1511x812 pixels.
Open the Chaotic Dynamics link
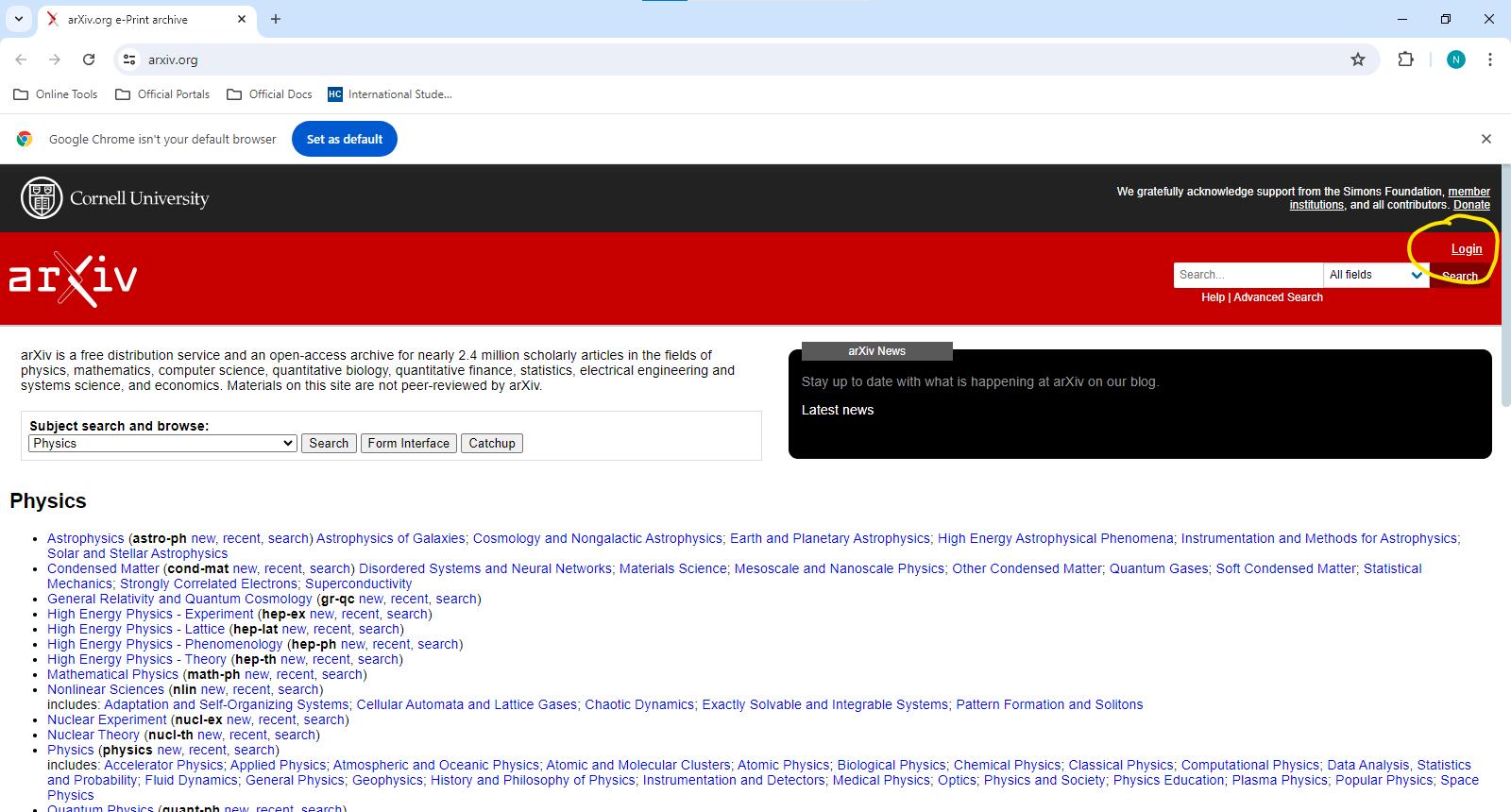pyautogui.click(x=639, y=704)
